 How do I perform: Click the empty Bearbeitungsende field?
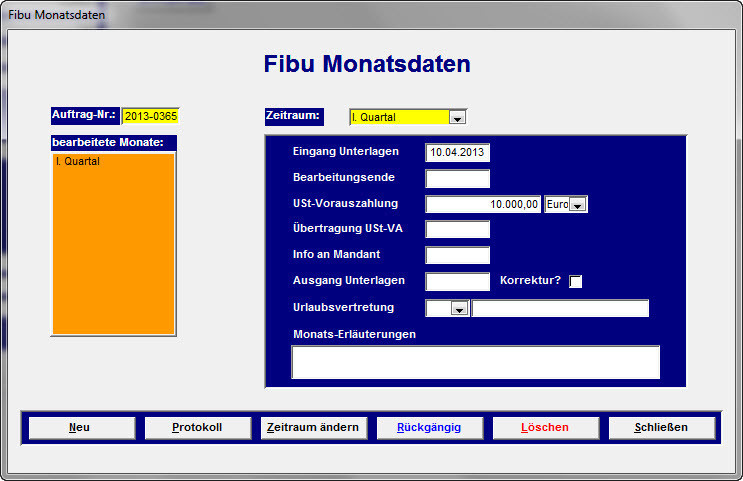point(457,179)
